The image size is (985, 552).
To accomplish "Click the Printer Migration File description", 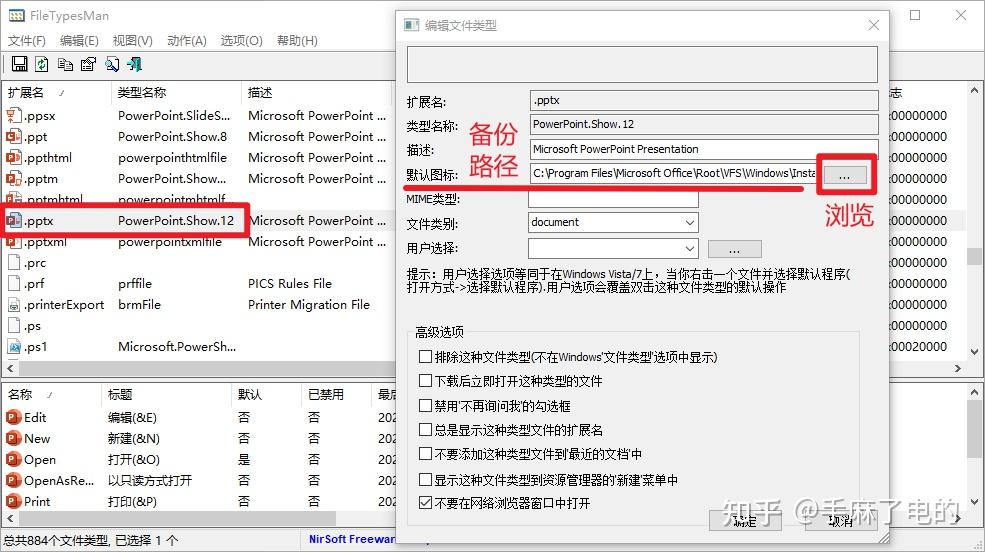I will click(308, 305).
